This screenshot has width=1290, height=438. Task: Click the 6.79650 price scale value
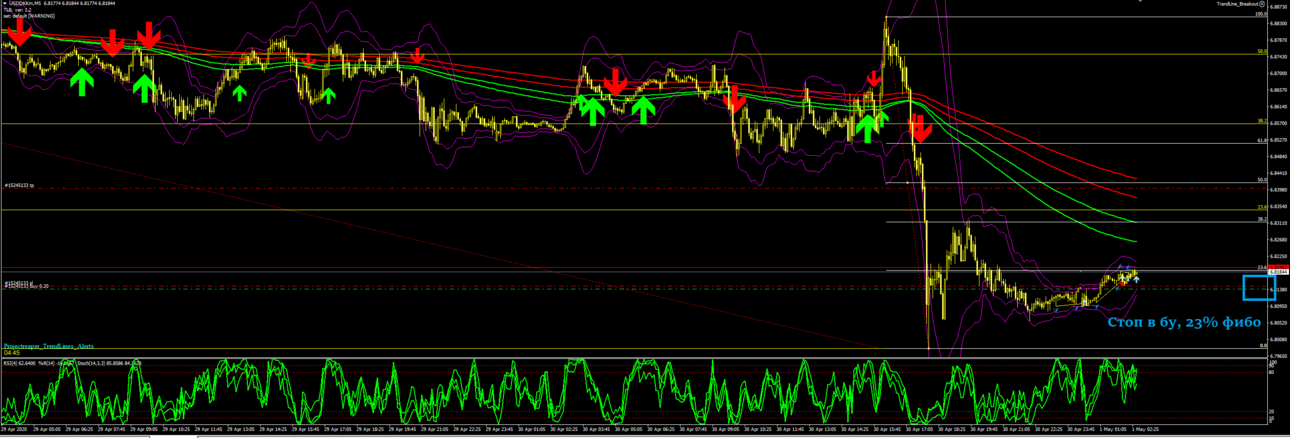pyautogui.click(x=1278, y=355)
